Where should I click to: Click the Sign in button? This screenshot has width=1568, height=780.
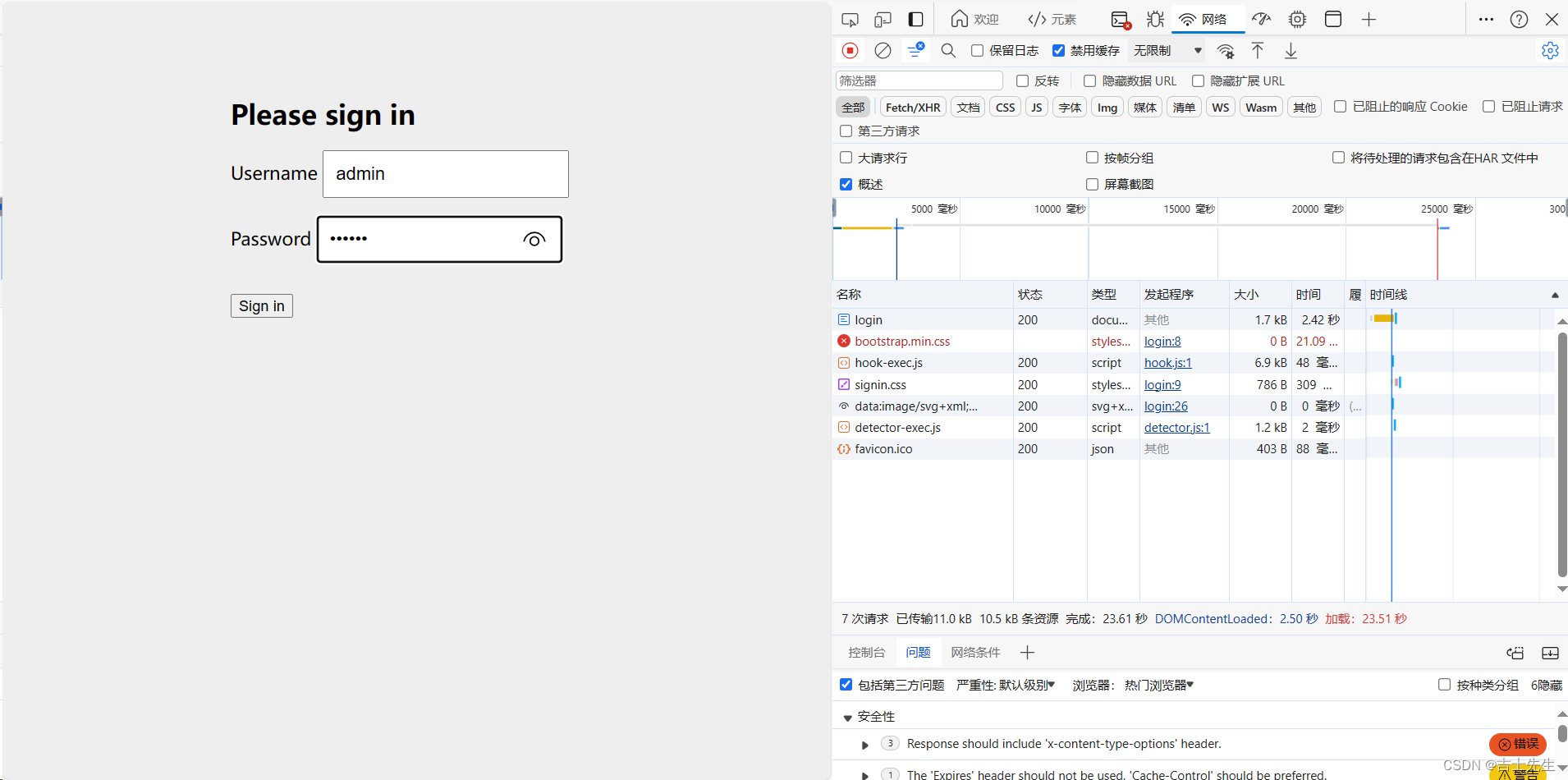tap(262, 306)
